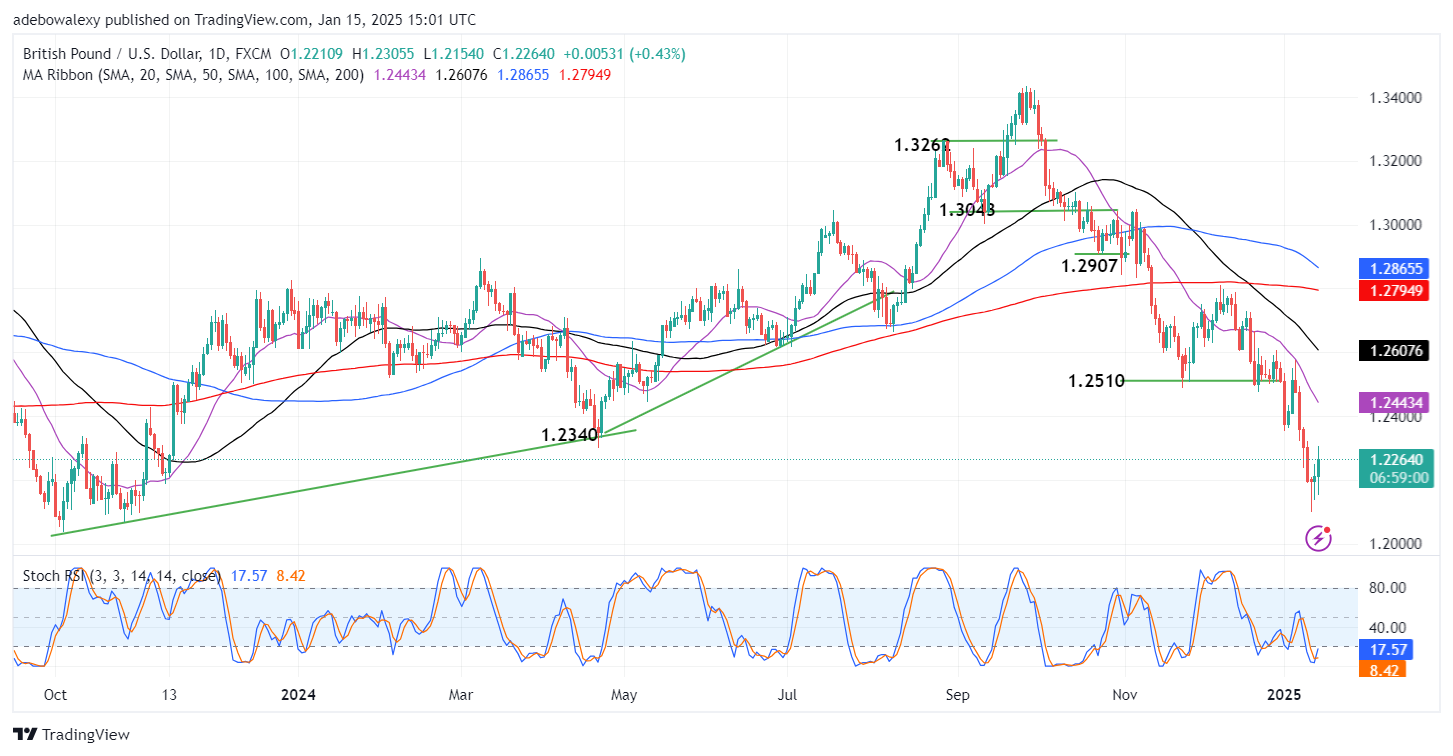The height and width of the screenshot is (756, 1453).
Task: Click the Sep label on time axis
Action: (x=958, y=694)
